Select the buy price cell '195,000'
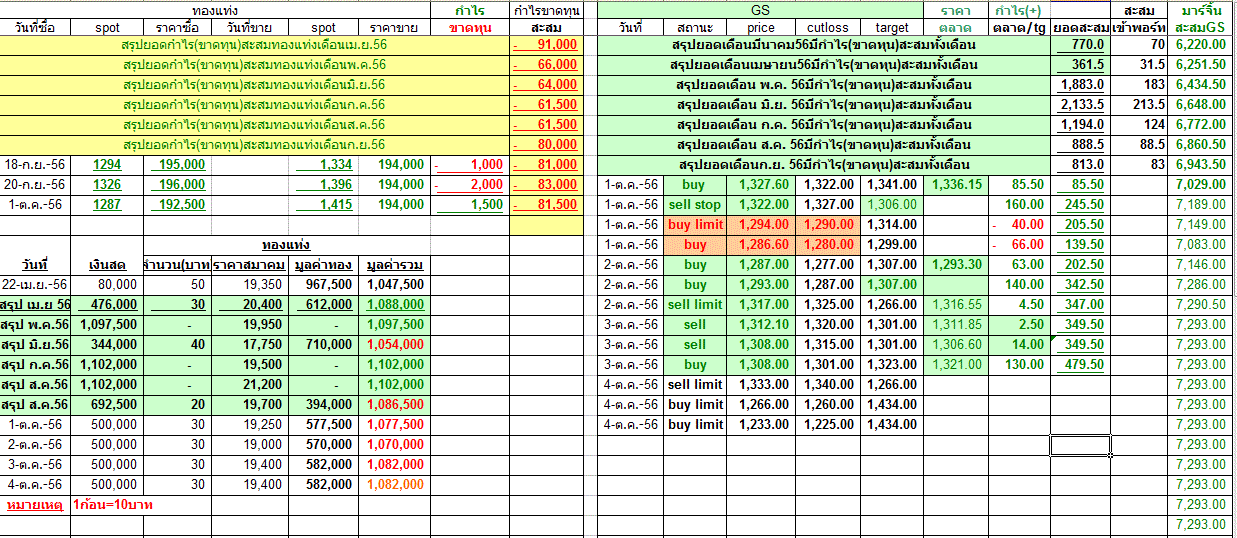This screenshot has height=538, width=1237. click(180, 164)
